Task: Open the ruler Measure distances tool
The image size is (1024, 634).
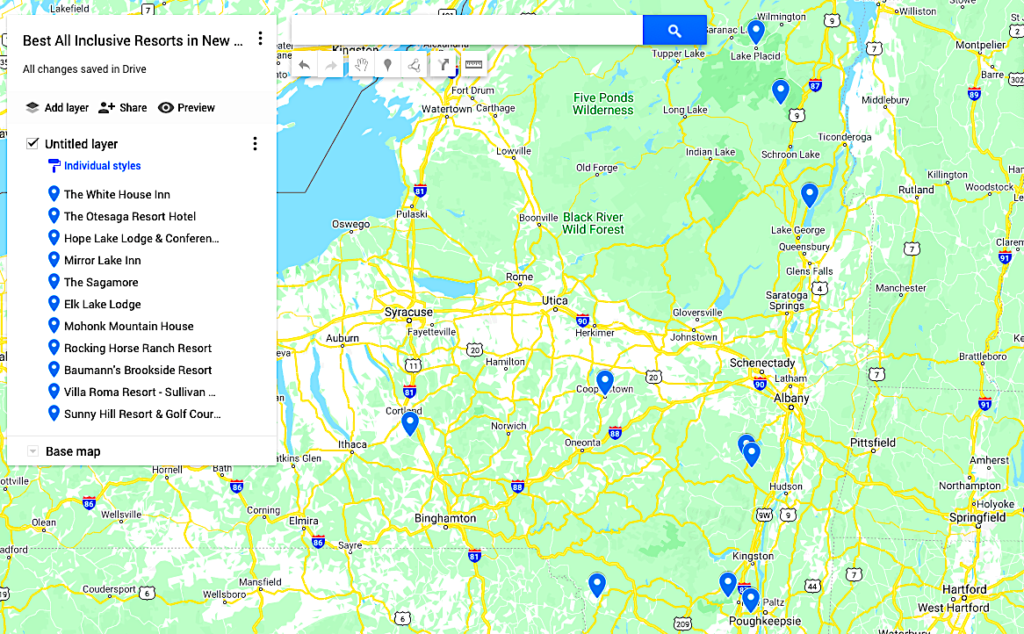Action: (x=473, y=65)
